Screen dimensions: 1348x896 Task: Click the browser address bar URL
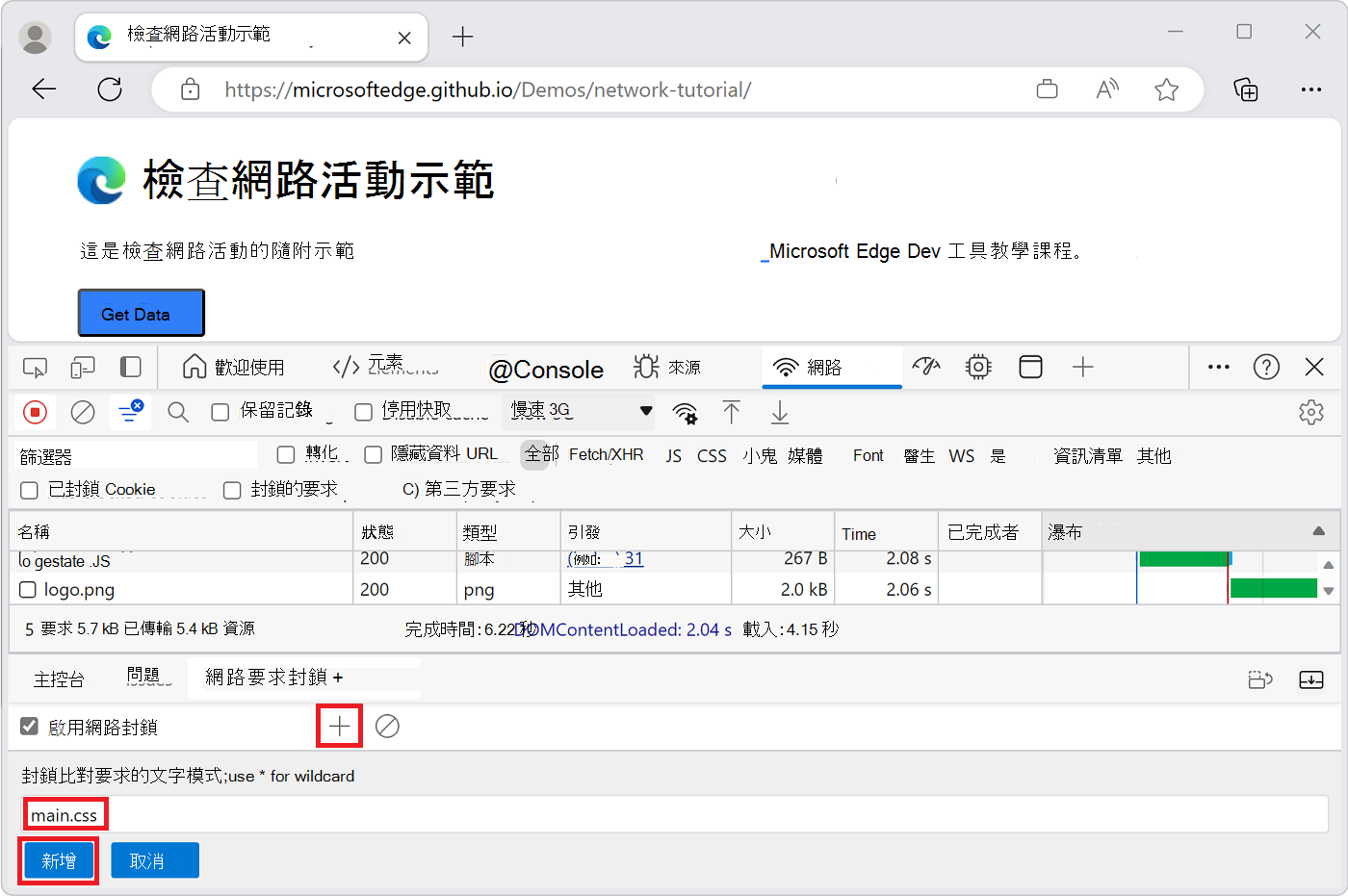(x=488, y=90)
